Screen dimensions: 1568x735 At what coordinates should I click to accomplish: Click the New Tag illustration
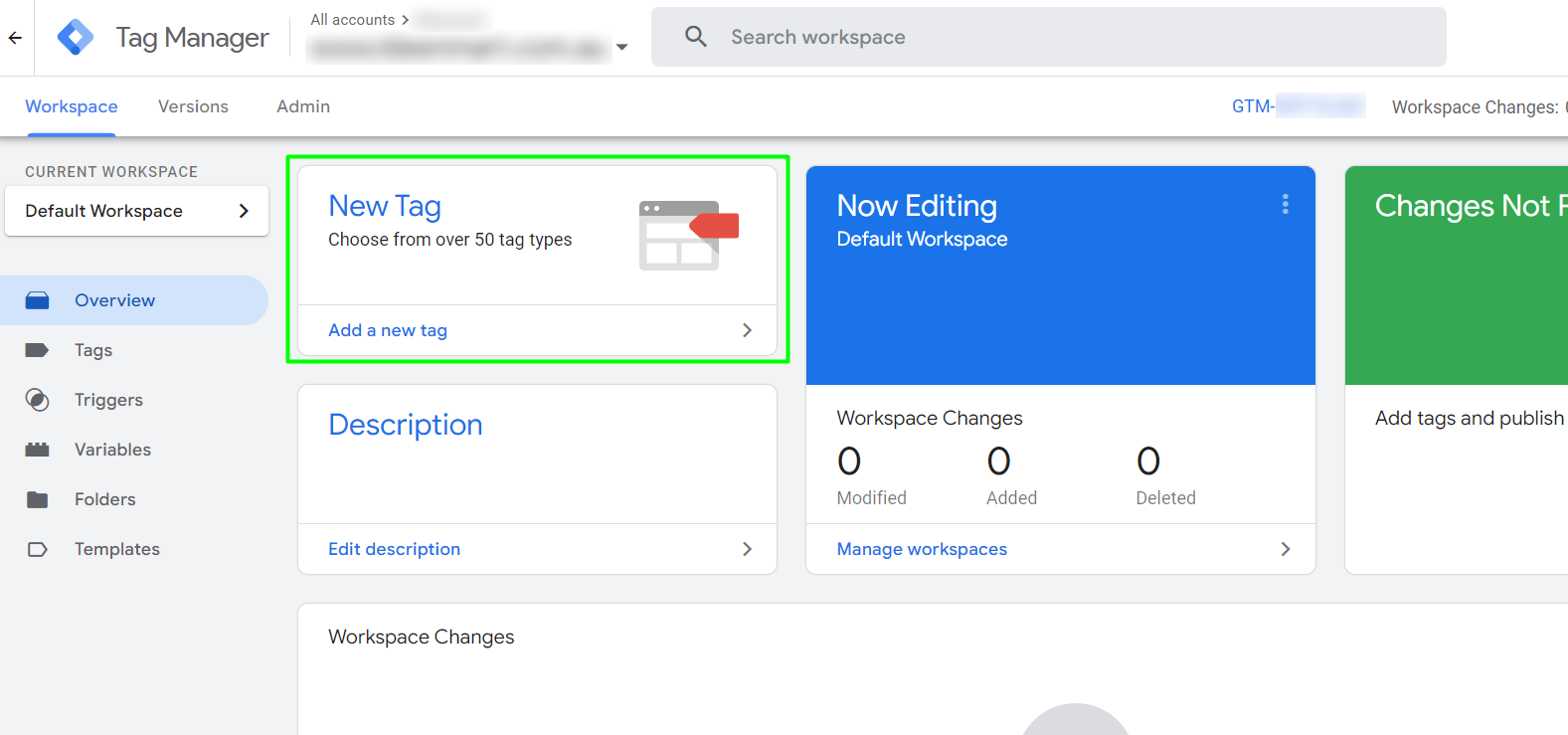tap(688, 235)
